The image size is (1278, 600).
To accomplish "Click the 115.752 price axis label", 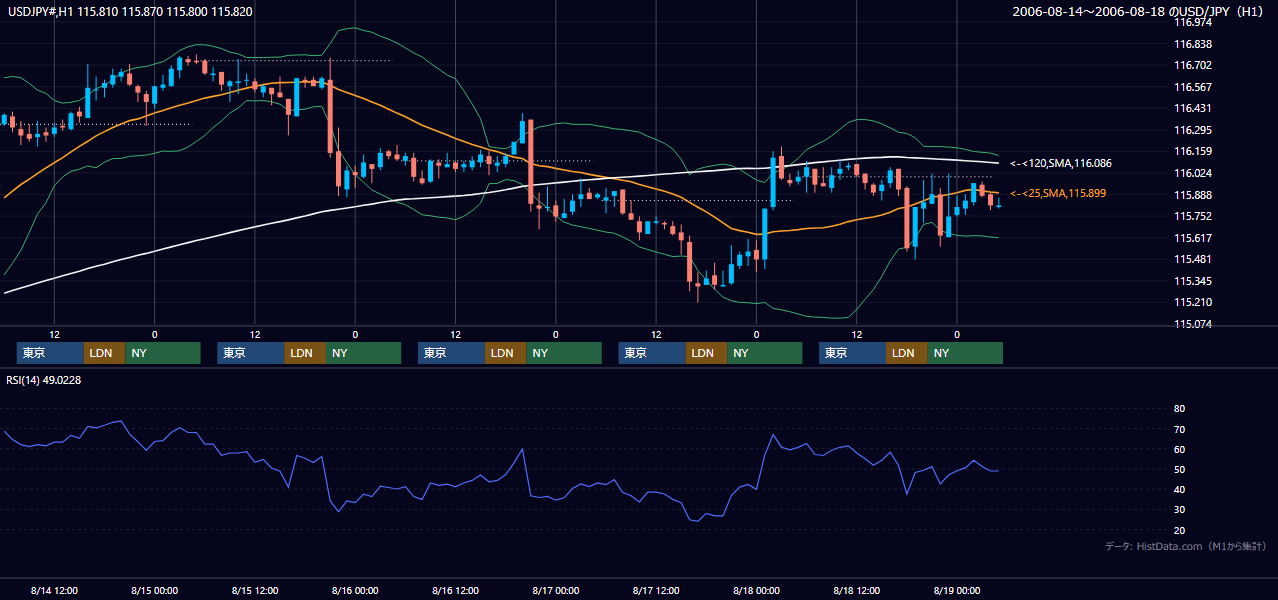I will click(x=1193, y=216).
